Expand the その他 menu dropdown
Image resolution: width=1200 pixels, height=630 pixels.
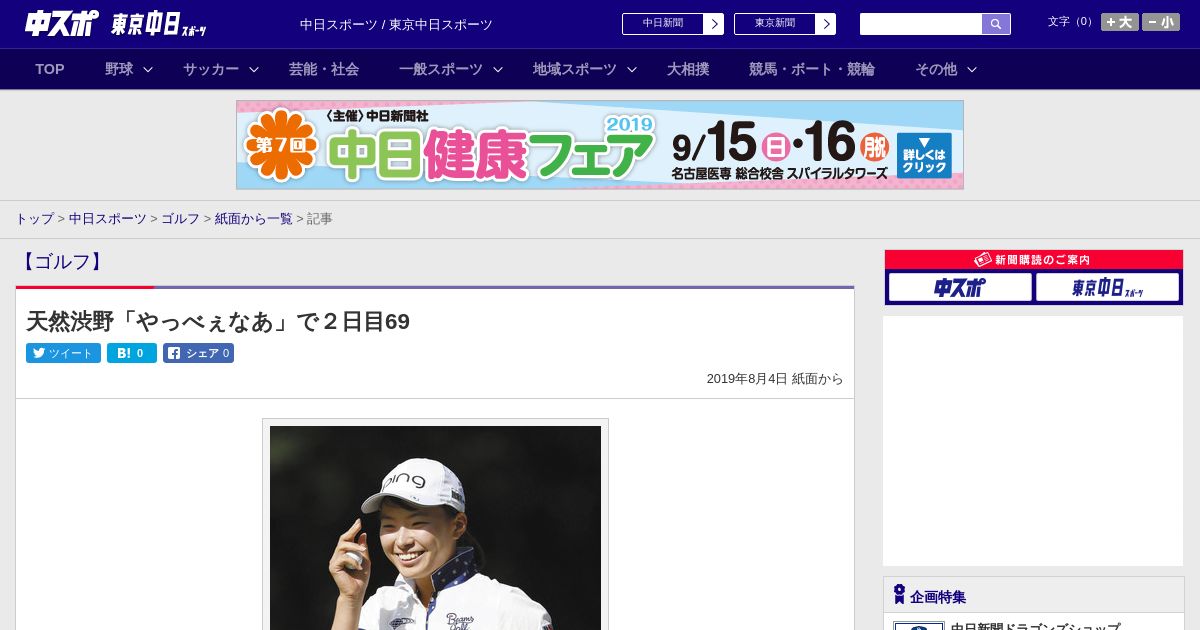click(x=946, y=69)
